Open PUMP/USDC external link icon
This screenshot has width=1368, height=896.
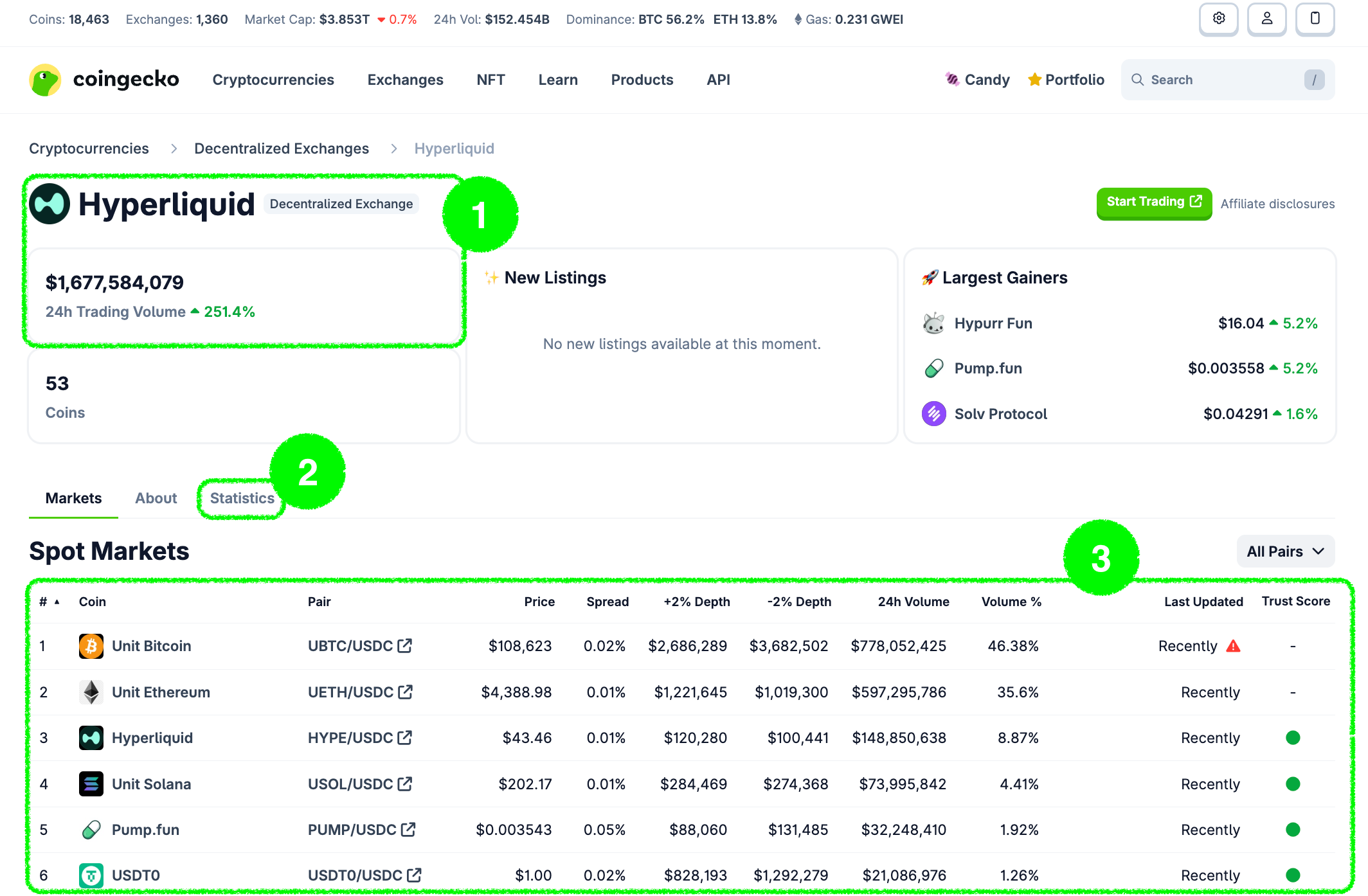coord(408,829)
